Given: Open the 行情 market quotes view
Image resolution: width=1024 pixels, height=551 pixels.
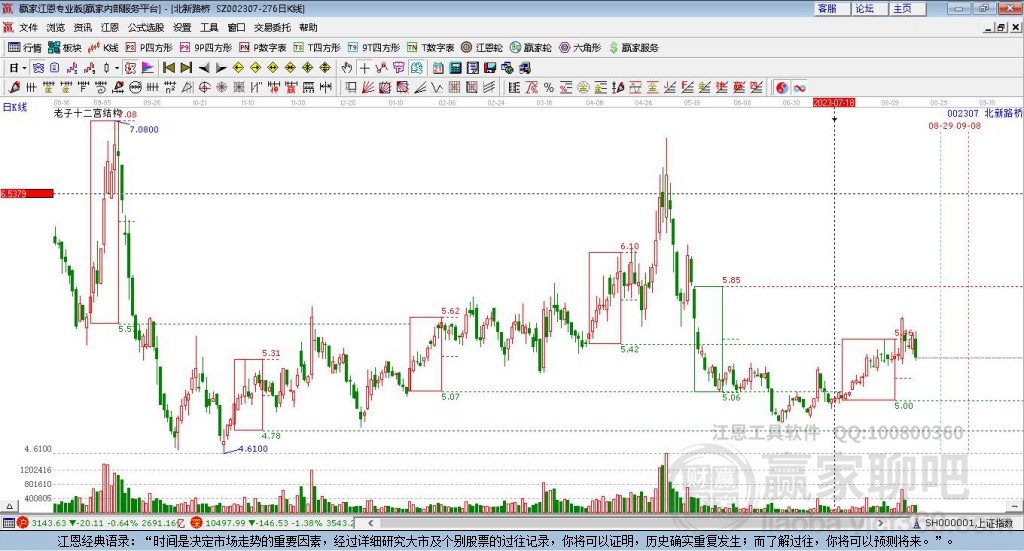Looking at the screenshot, I should 24,48.
